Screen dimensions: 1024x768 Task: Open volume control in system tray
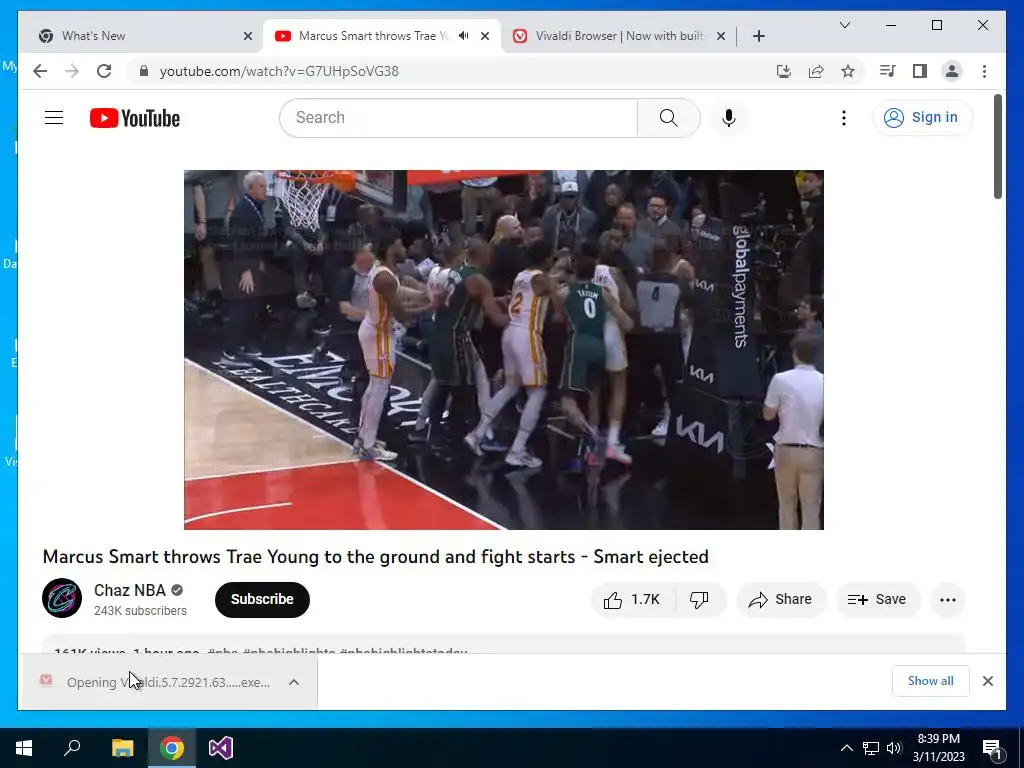894,748
